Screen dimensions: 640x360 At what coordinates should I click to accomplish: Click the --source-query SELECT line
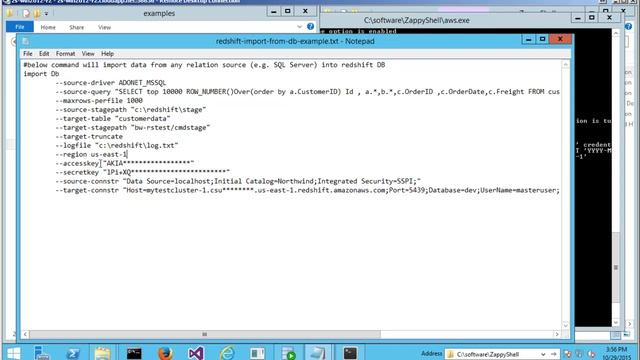click(x=307, y=92)
